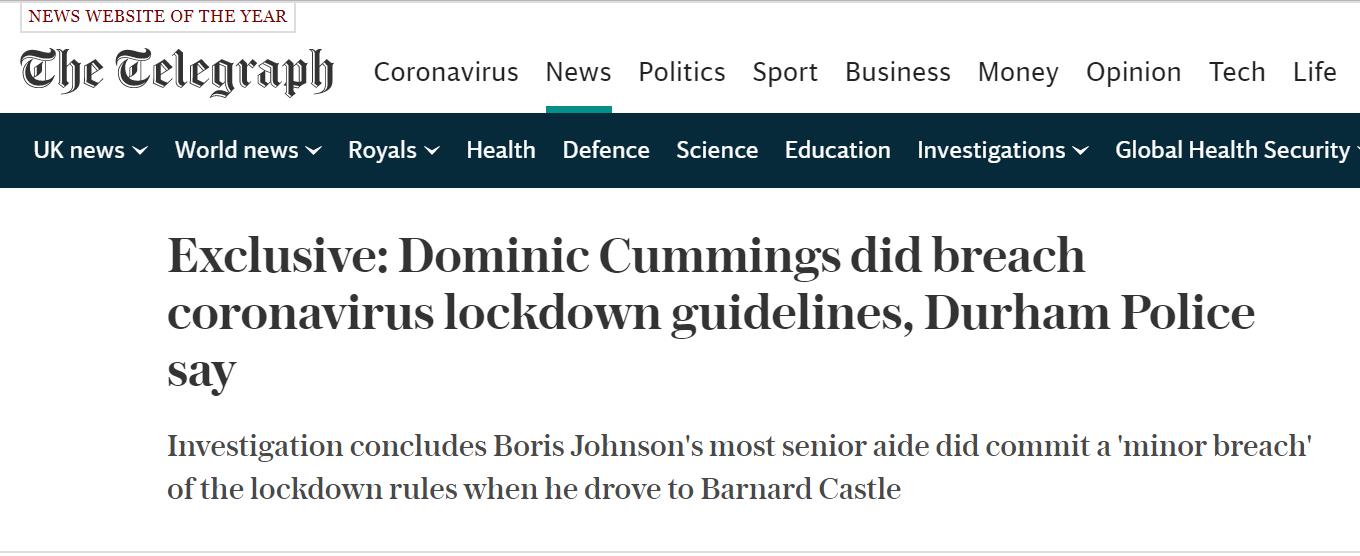This screenshot has width=1360, height=556.
Task: Open the Money section
Action: 1018,72
